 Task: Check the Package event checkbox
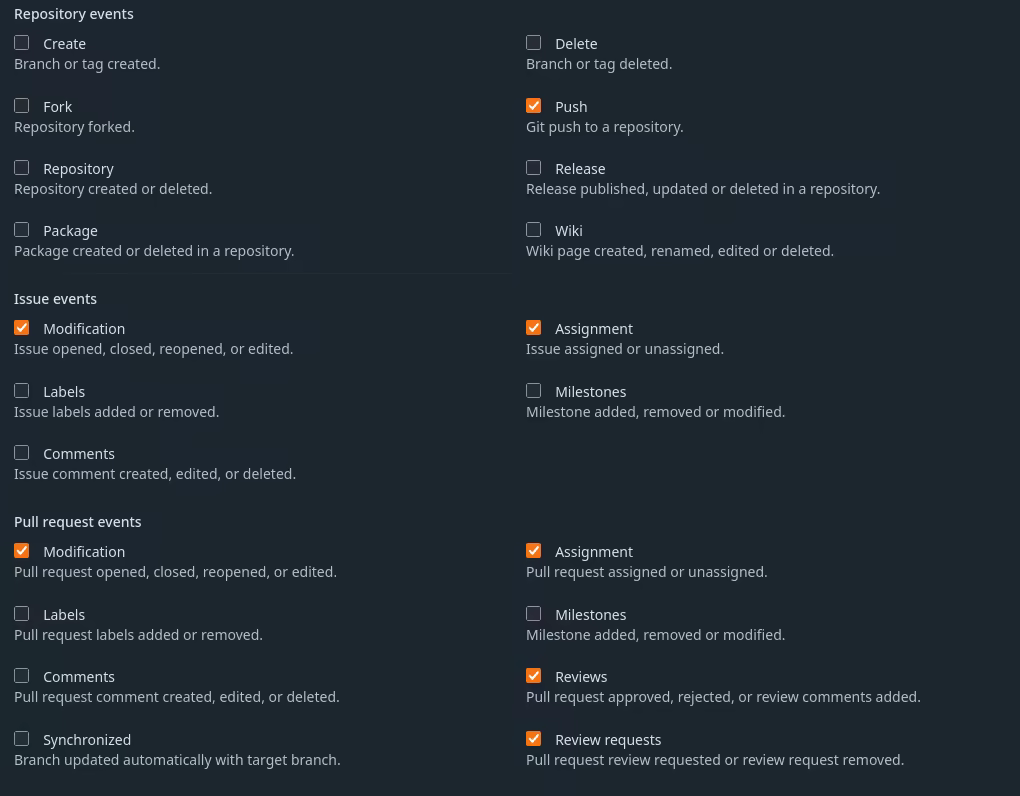(22, 230)
